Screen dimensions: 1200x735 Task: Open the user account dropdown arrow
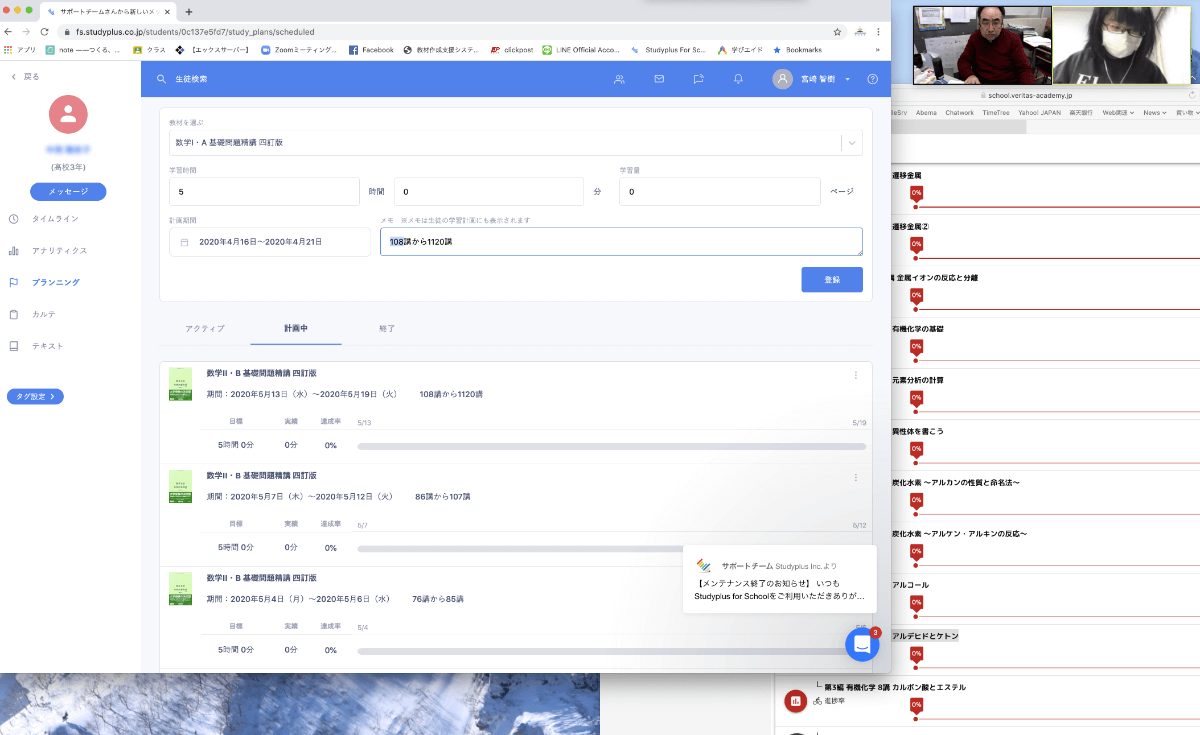click(847, 79)
